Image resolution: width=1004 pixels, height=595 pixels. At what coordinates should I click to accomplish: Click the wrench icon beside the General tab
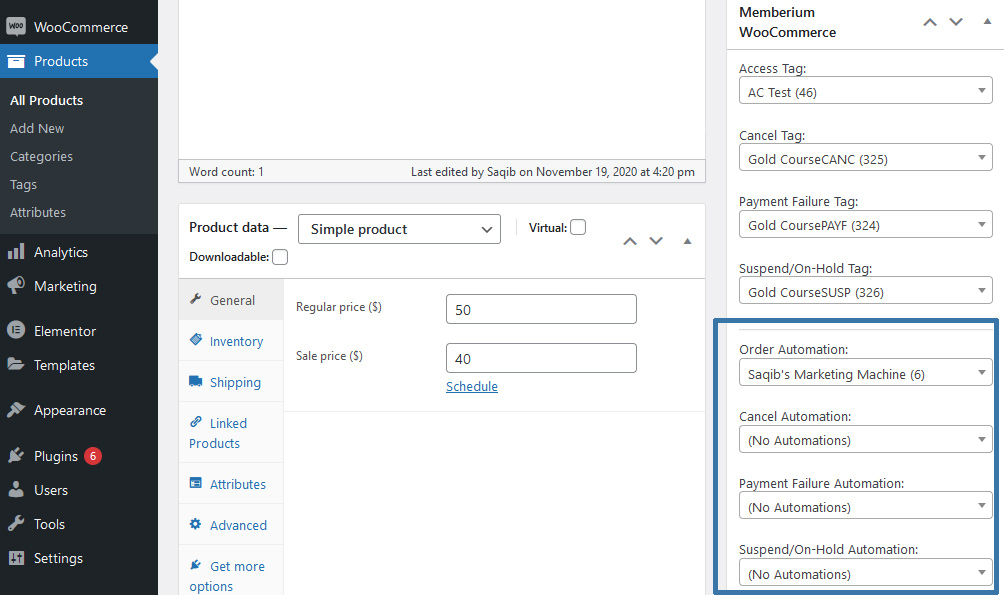[196, 299]
